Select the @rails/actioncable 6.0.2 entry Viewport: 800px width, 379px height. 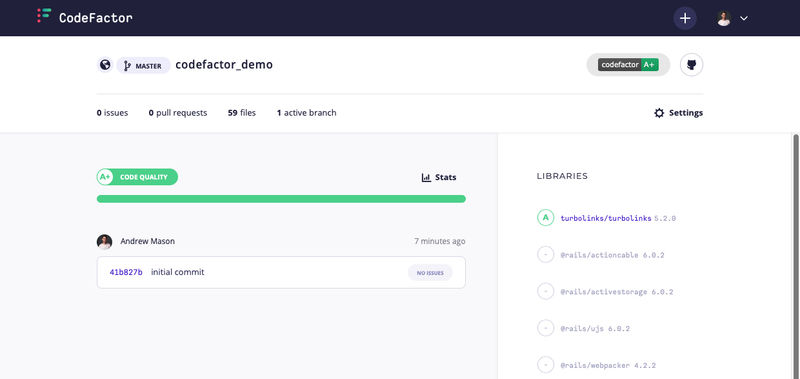click(x=612, y=255)
